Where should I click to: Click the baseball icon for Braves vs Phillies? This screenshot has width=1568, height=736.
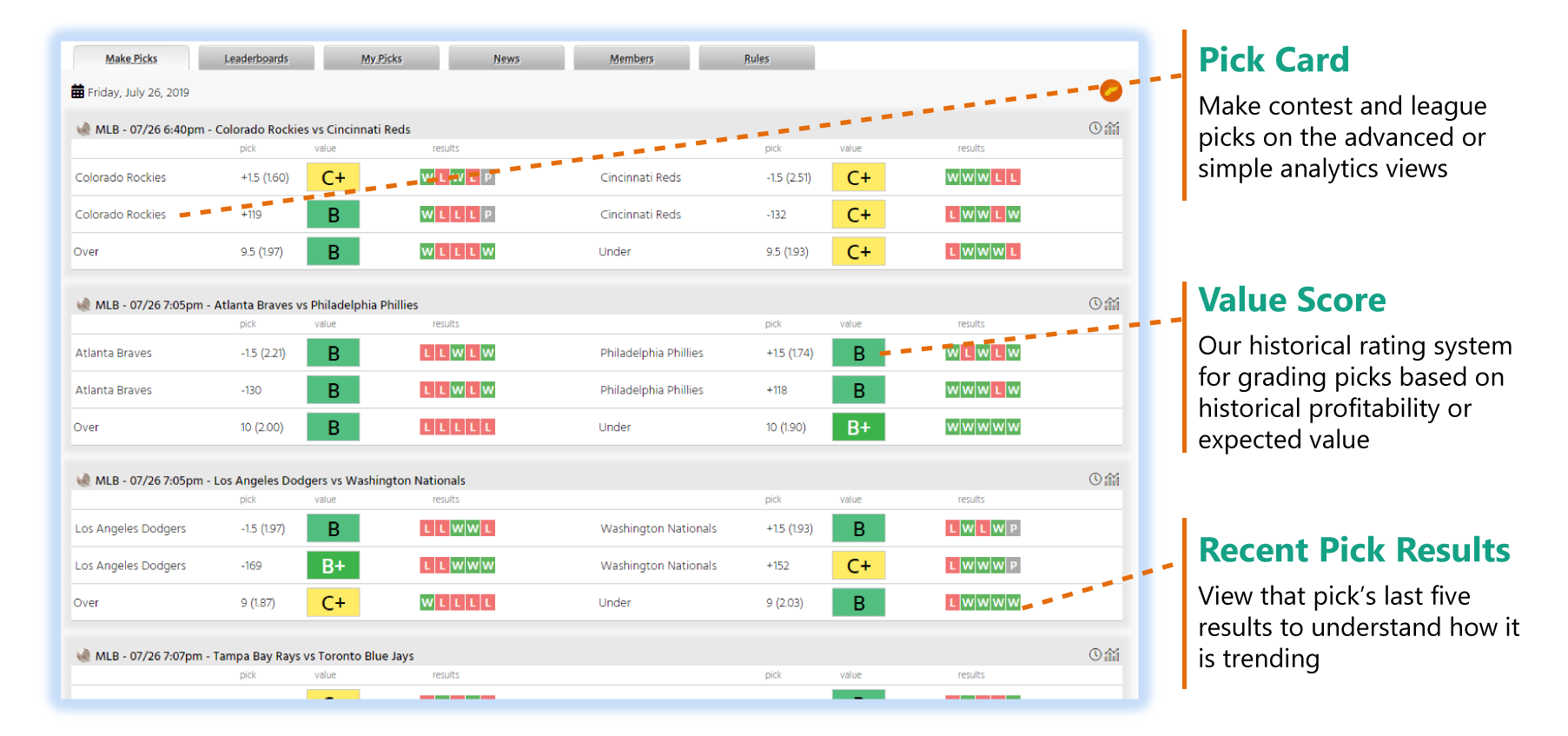click(83, 304)
